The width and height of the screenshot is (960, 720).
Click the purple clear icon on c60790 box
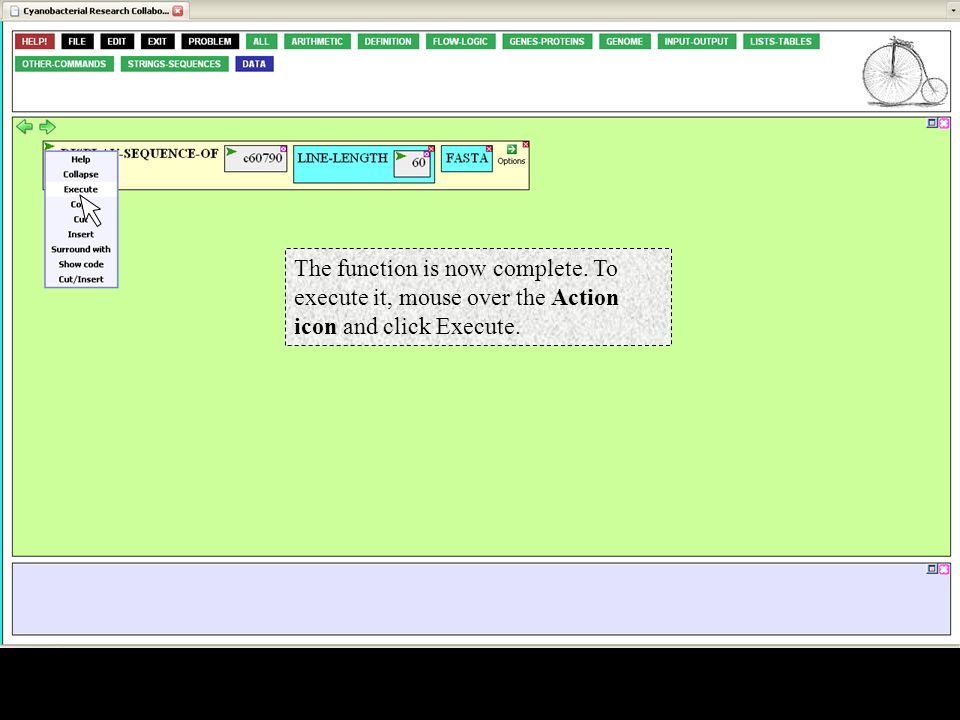283,149
